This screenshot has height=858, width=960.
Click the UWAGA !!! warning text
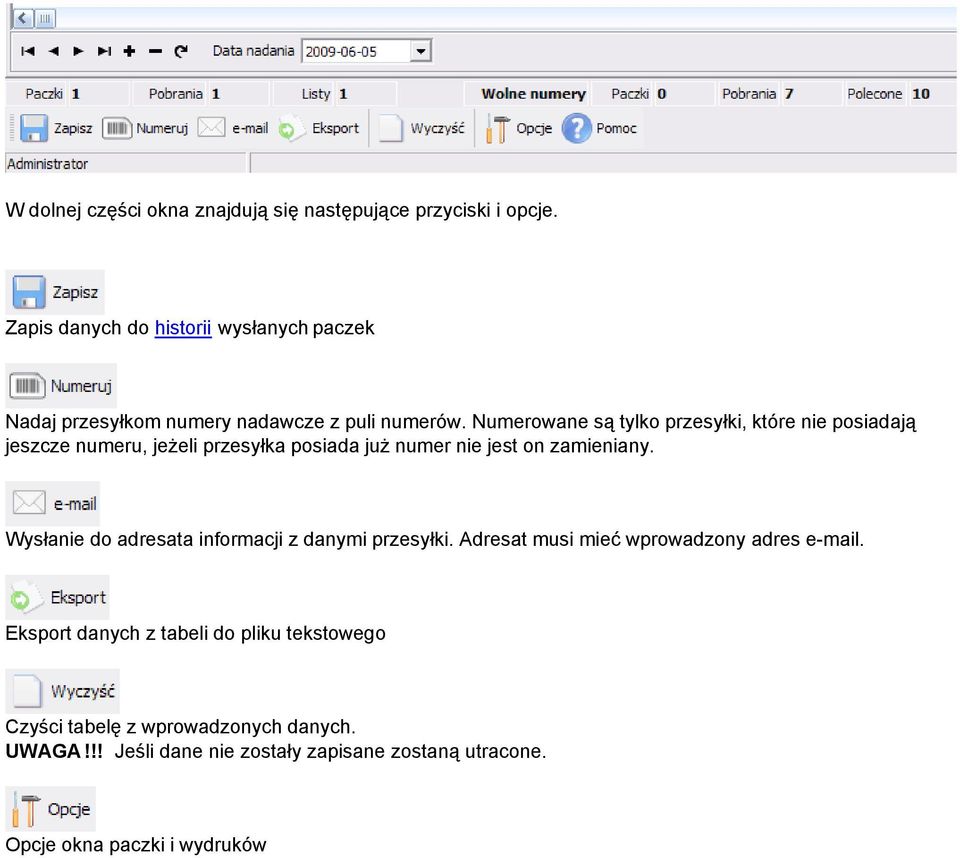[x=54, y=751]
